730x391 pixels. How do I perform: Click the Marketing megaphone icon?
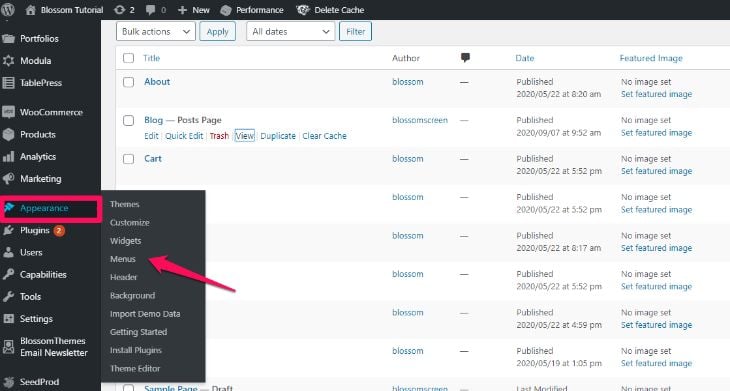click(x=8, y=179)
